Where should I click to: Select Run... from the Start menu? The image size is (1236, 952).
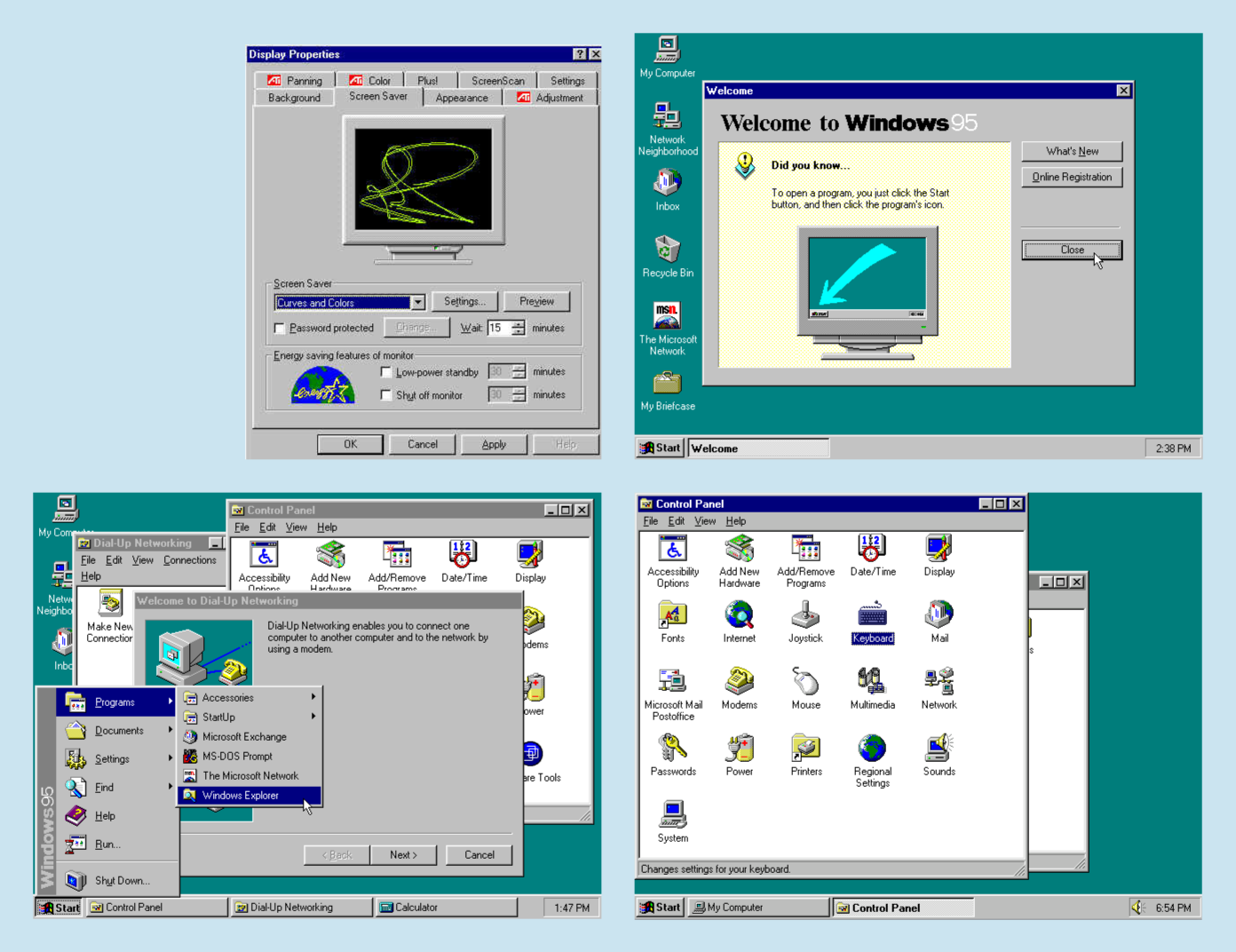click(x=116, y=844)
